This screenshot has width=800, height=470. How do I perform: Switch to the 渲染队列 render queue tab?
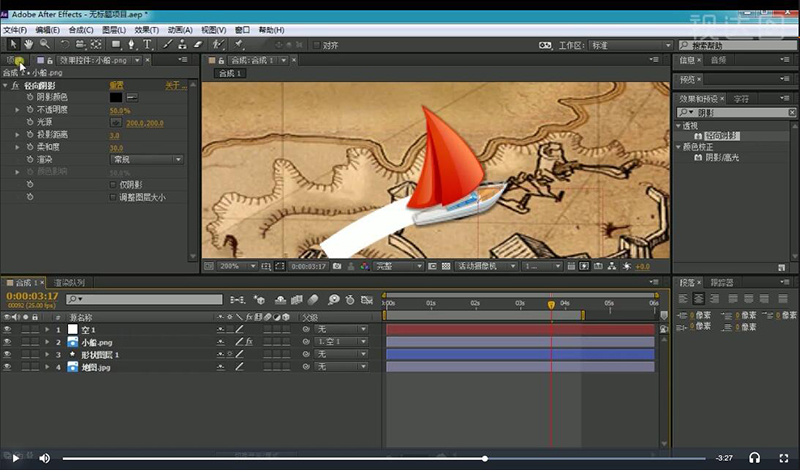(x=71, y=283)
